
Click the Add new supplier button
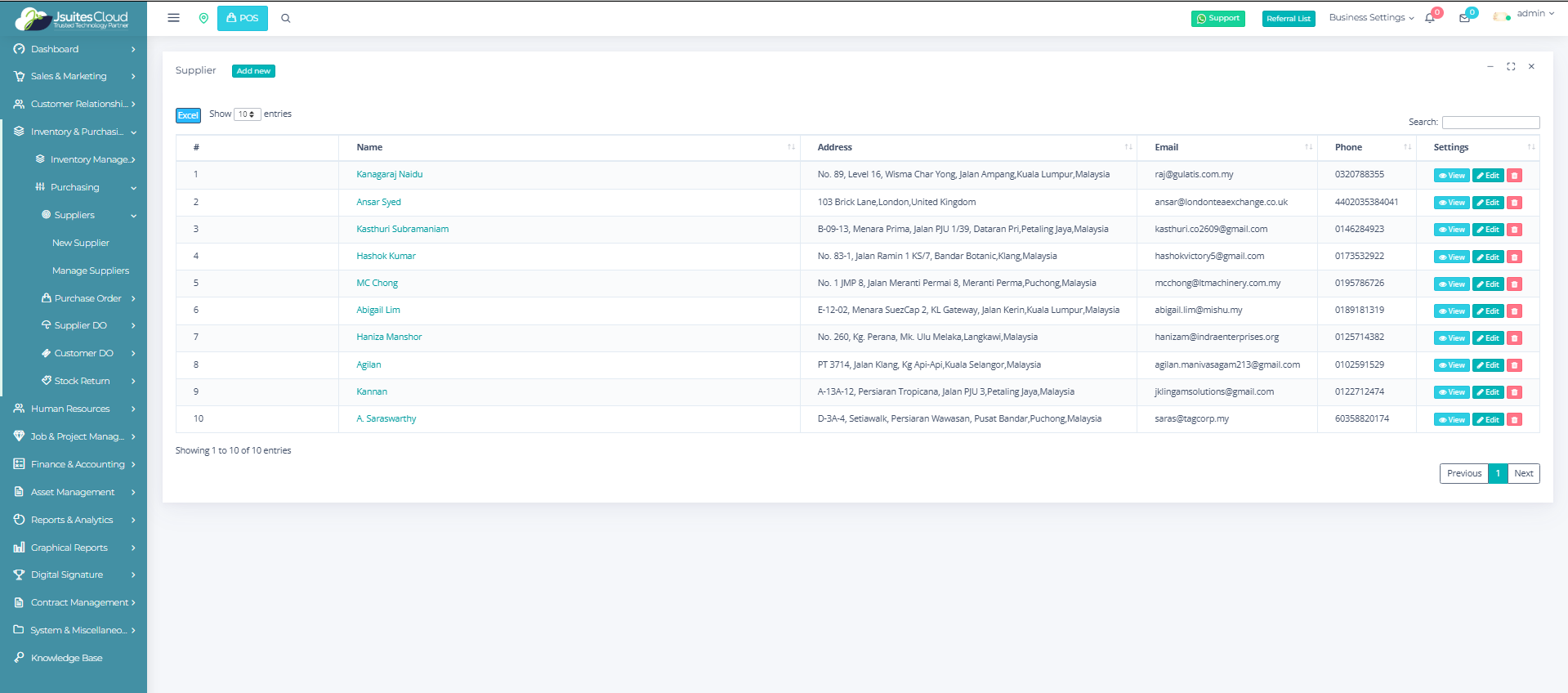coord(253,71)
